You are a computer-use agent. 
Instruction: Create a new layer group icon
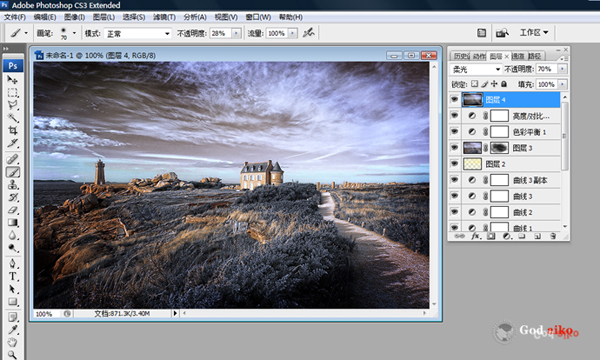coord(522,236)
